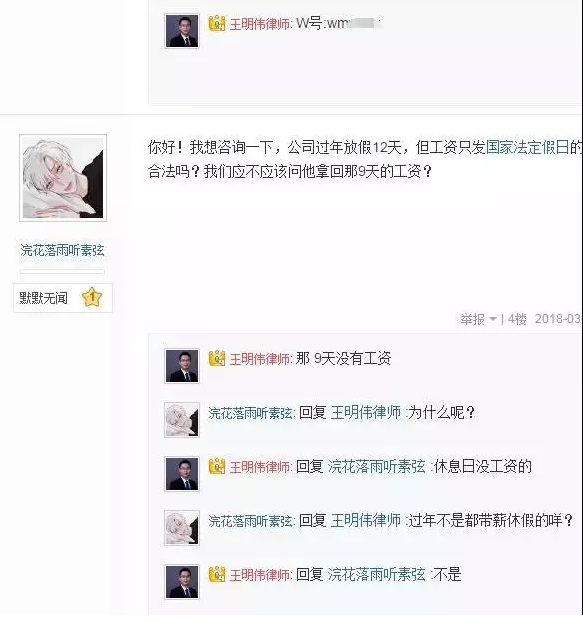Click the crown icon beside 休息日没工资的 reply
Viewport: 583px width, 623px height.
point(217,466)
